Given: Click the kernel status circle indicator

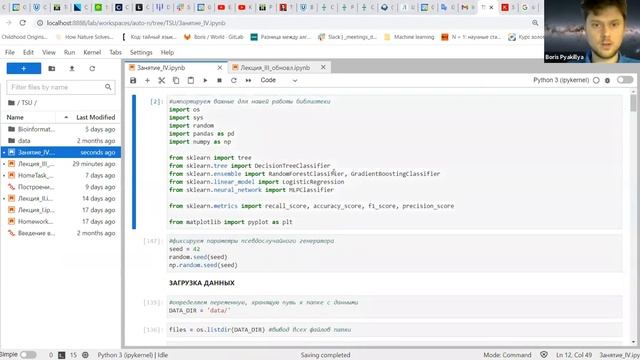Looking at the screenshot, I should pyautogui.click(x=596, y=80).
